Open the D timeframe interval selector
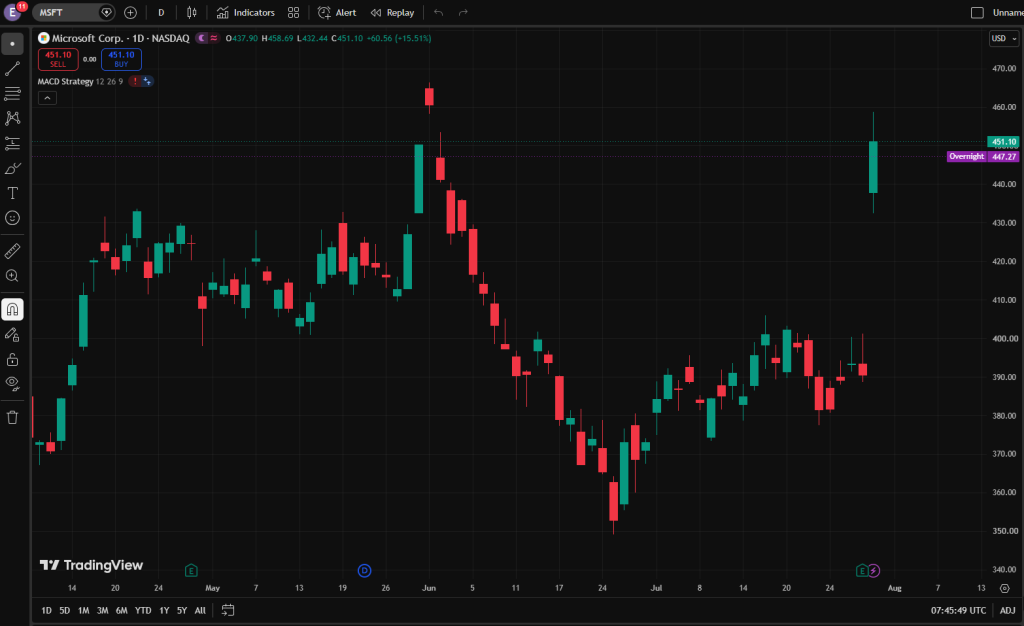Screen dimensions: 1024x626 [161, 12]
